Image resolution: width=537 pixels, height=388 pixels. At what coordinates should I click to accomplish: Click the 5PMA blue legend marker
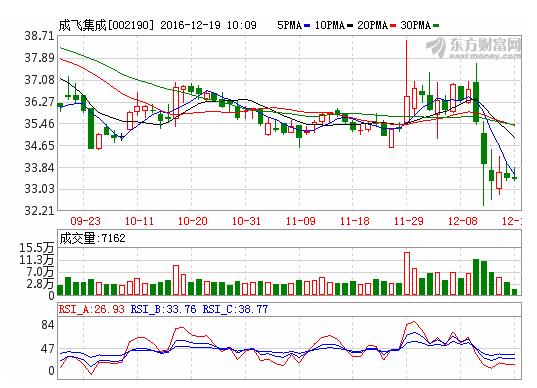tap(307, 26)
